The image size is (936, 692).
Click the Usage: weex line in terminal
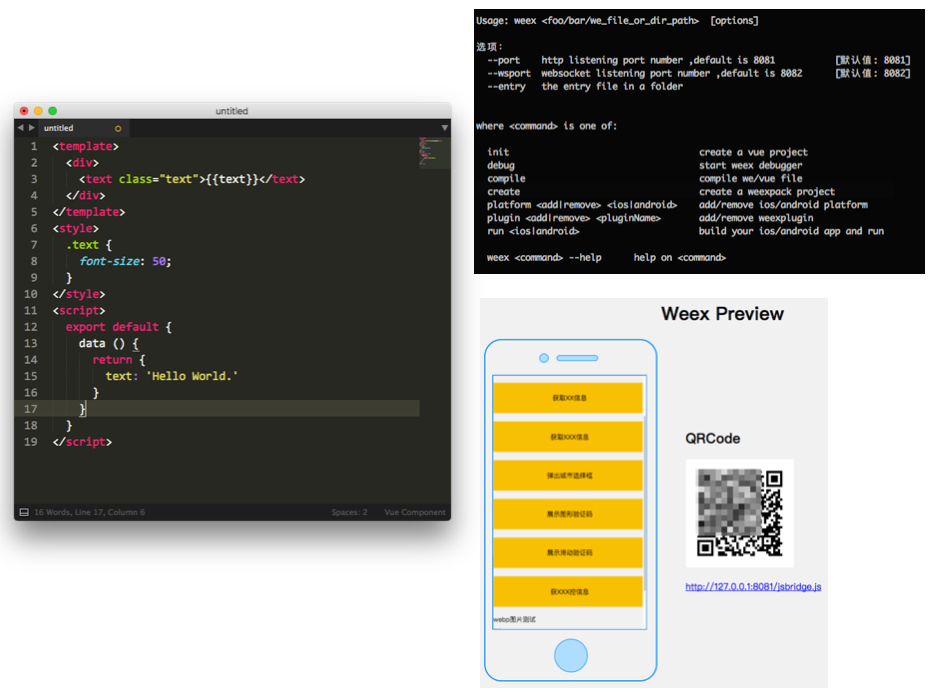617,21
